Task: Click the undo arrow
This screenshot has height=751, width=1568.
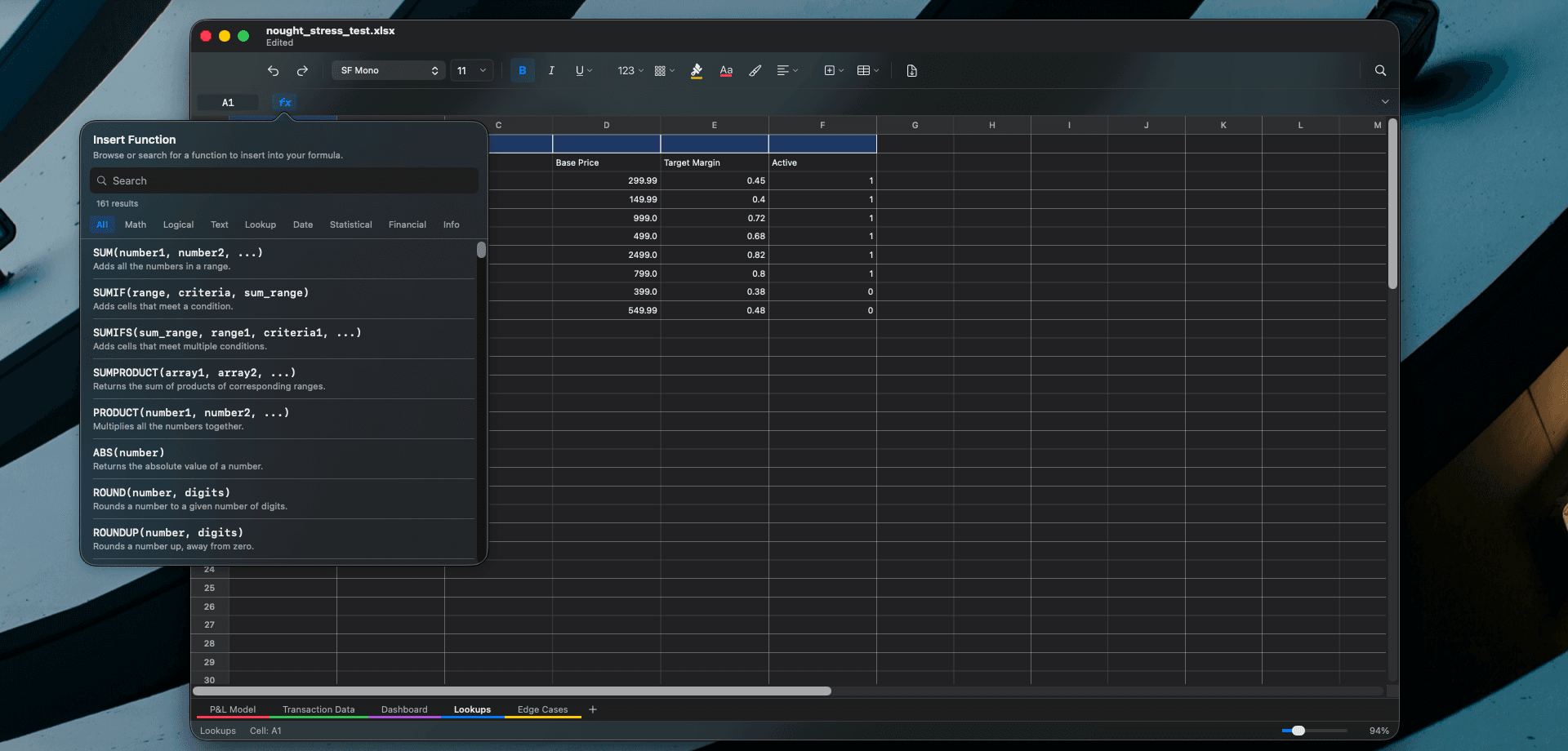Action: click(x=274, y=71)
